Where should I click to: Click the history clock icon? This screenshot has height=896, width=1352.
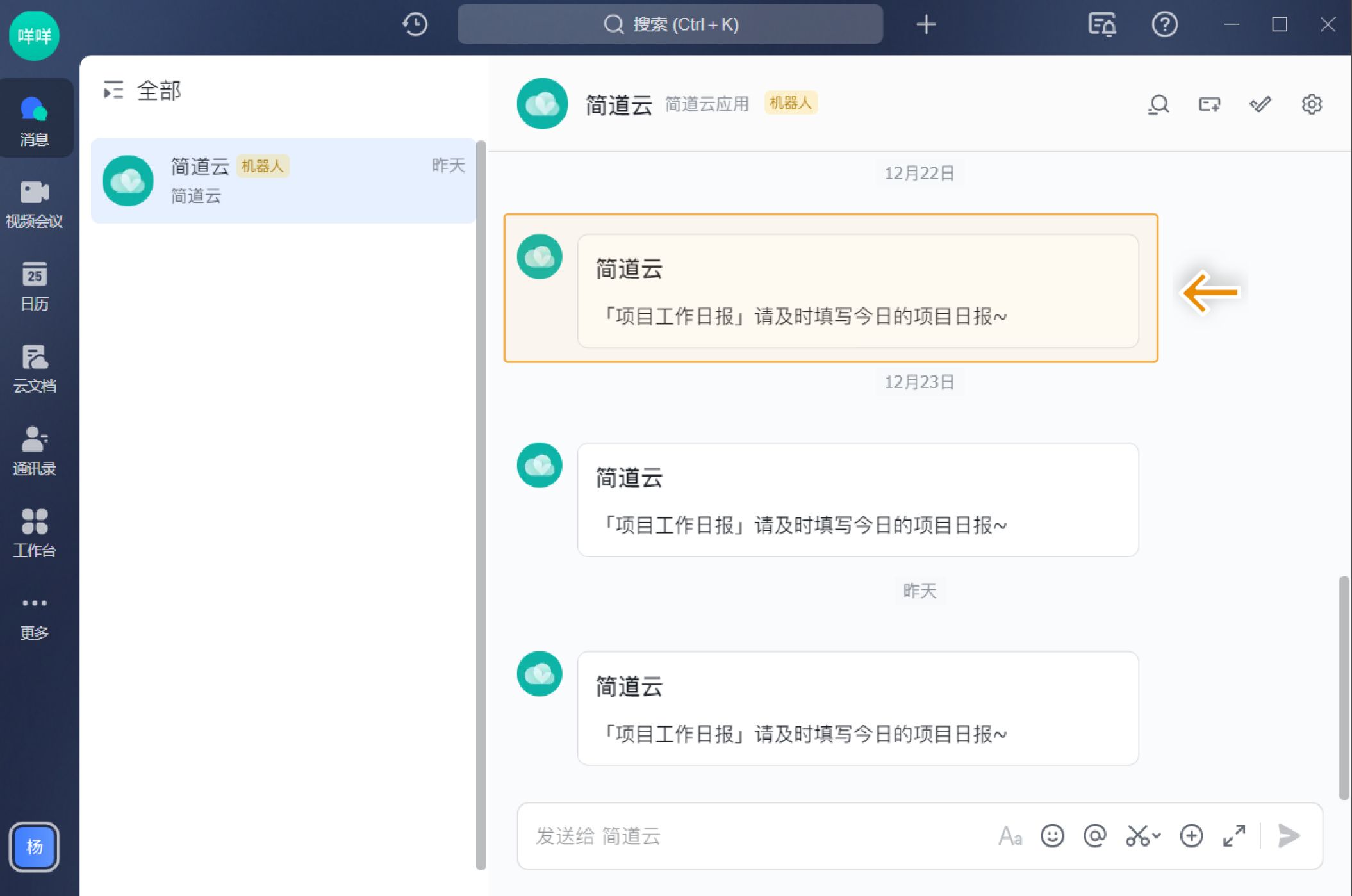(x=415, y=24)
